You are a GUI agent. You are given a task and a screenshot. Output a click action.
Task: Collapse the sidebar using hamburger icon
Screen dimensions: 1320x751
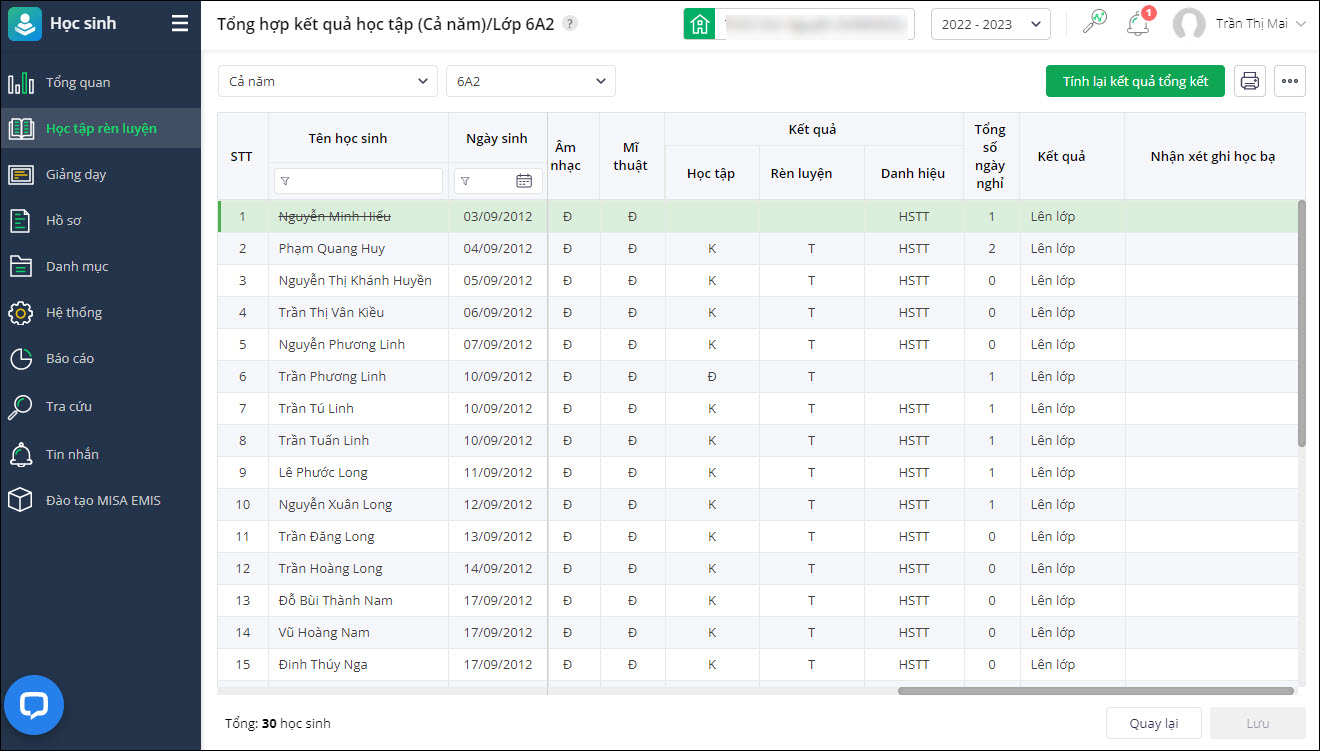tap(180, 24)
